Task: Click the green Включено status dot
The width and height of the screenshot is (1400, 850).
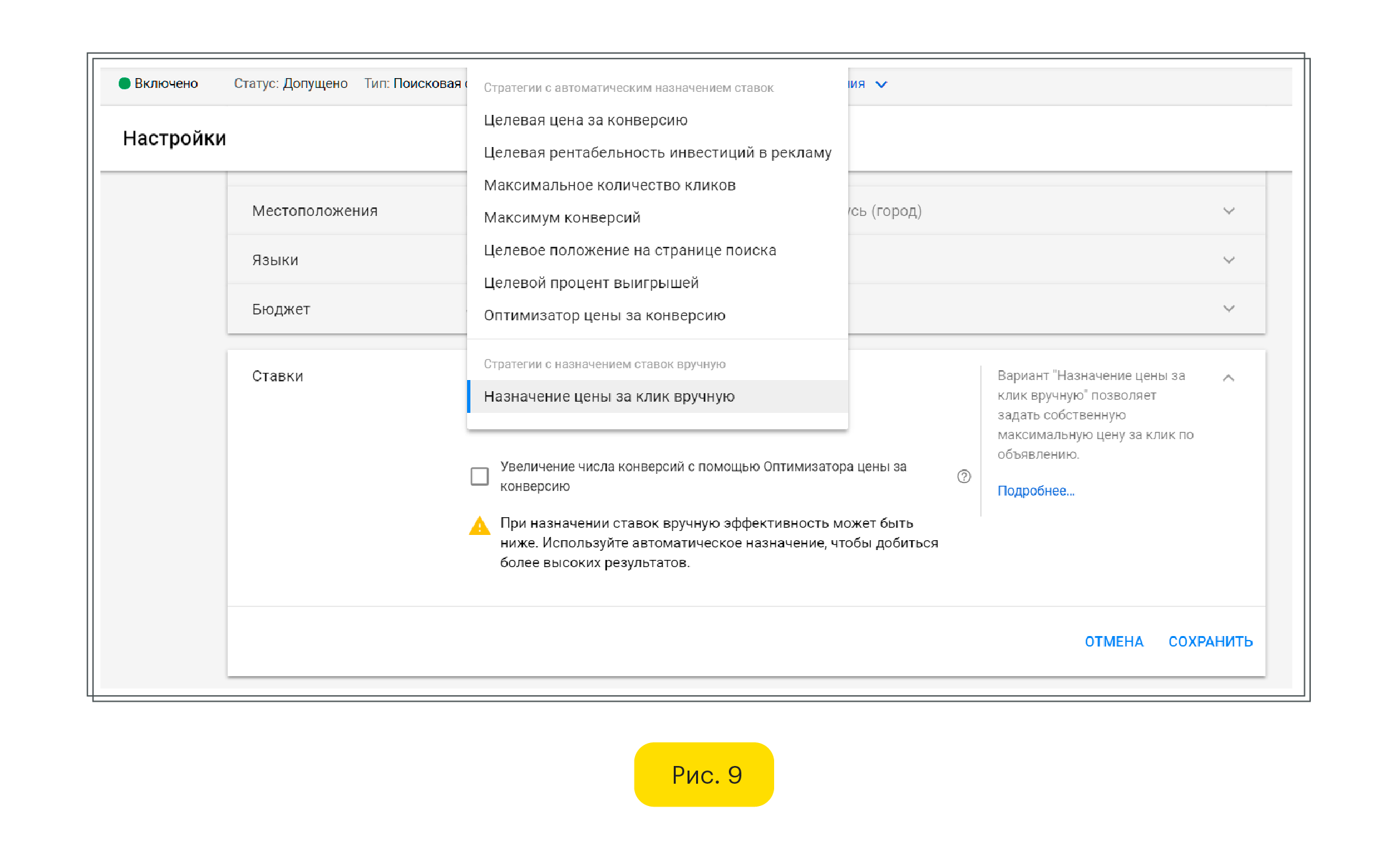Action: point(124,83)
